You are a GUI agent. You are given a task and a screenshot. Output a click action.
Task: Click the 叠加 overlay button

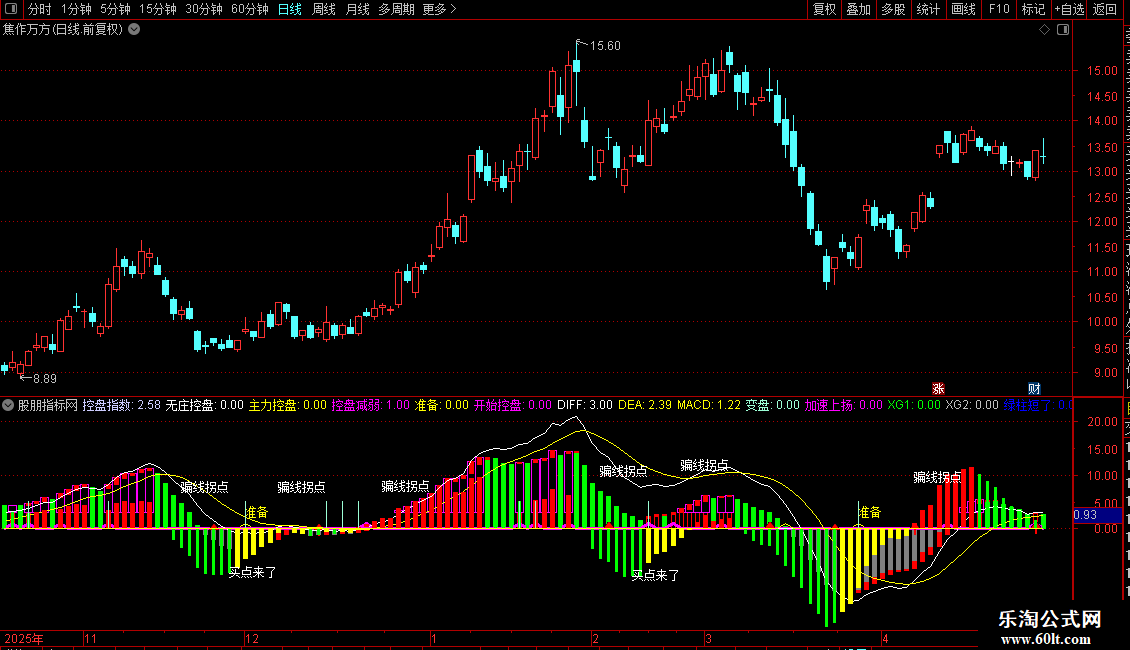[x=858, y=9]
